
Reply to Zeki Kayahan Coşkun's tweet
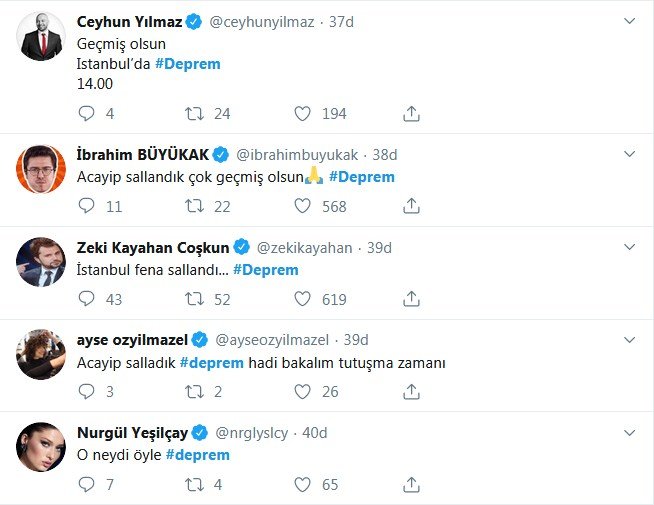click(x=87, y=299)
